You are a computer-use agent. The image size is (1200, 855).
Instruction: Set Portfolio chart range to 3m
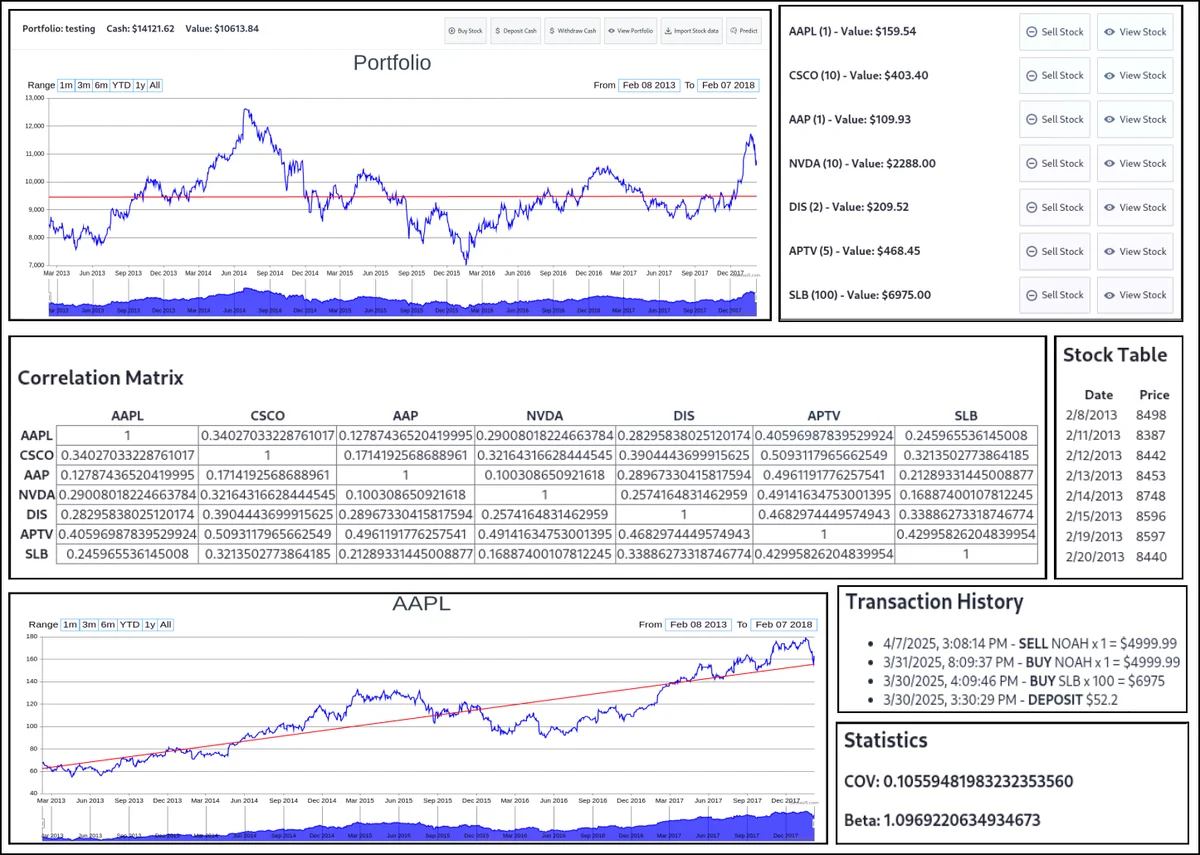[x=84, y=85]
